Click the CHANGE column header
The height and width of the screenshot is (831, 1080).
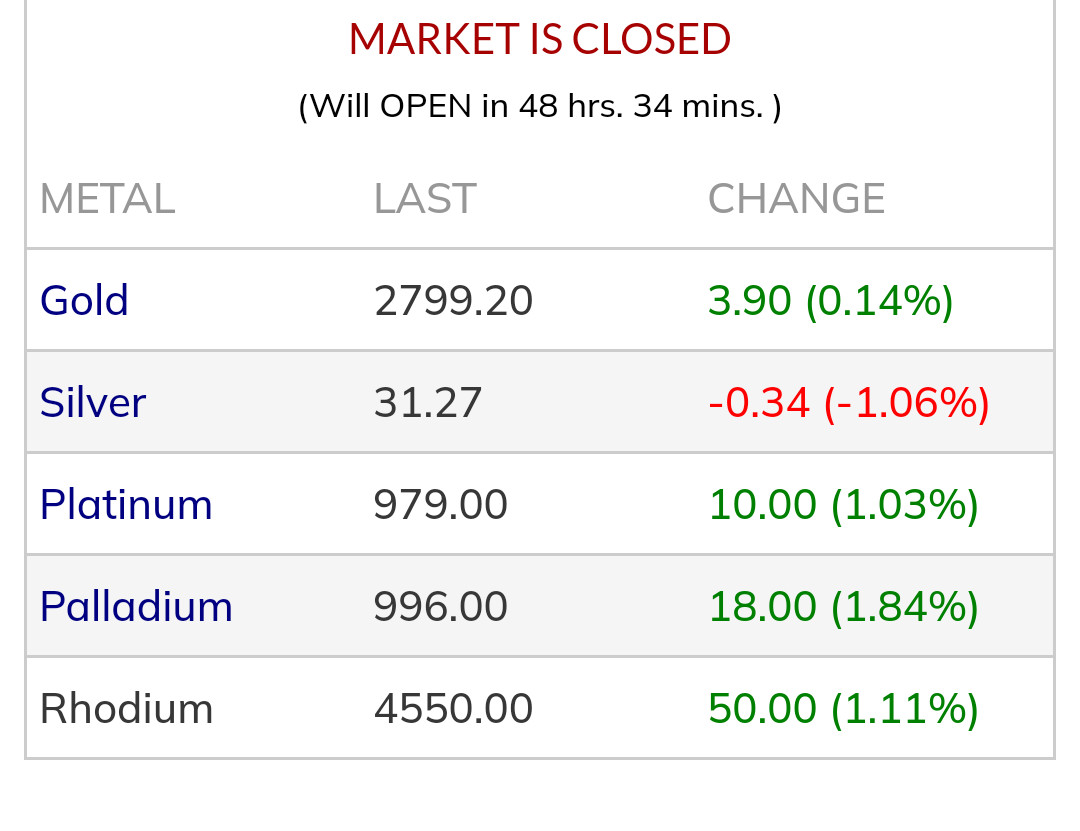[797, 199]
